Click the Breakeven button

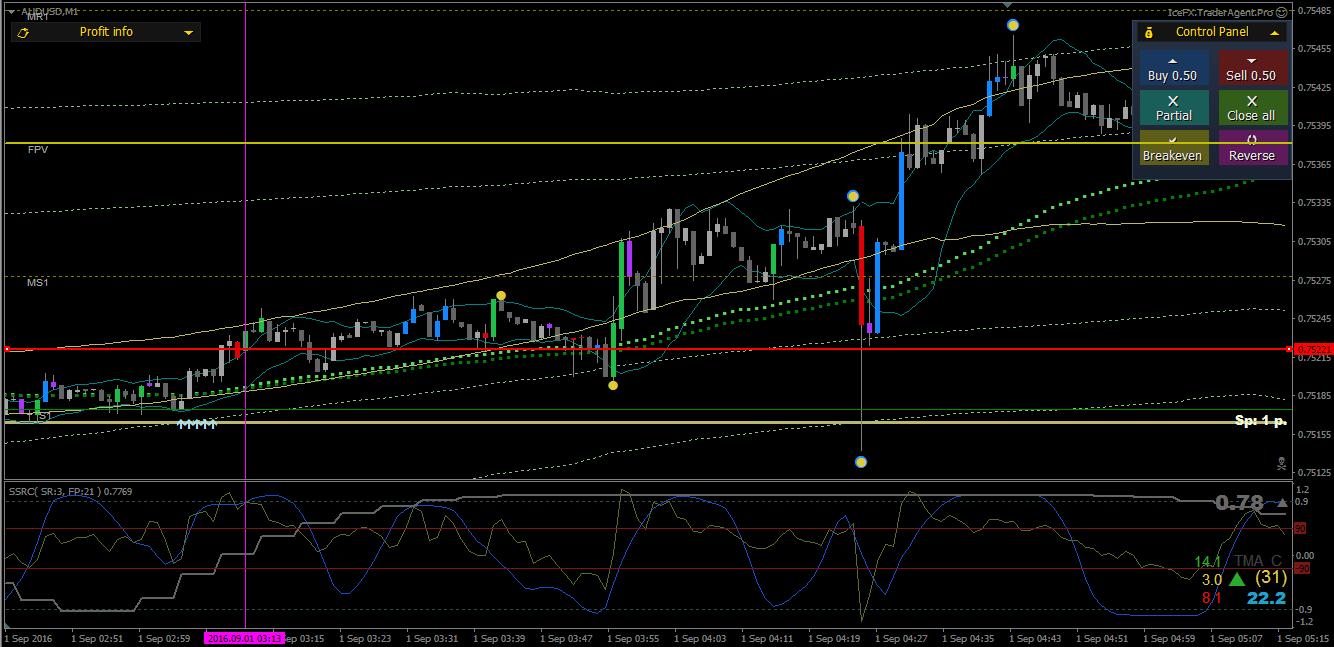[1172, 148]
